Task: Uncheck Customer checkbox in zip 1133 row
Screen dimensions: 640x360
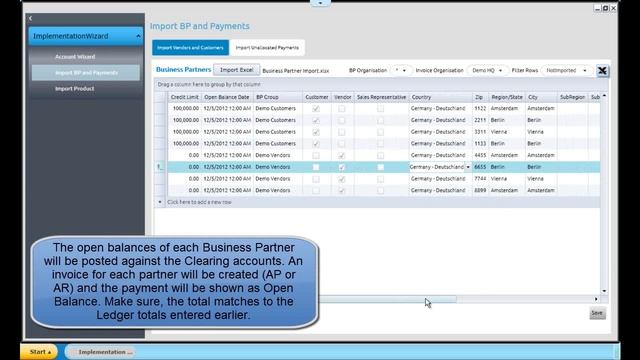Action: click(x=316, y=144)
